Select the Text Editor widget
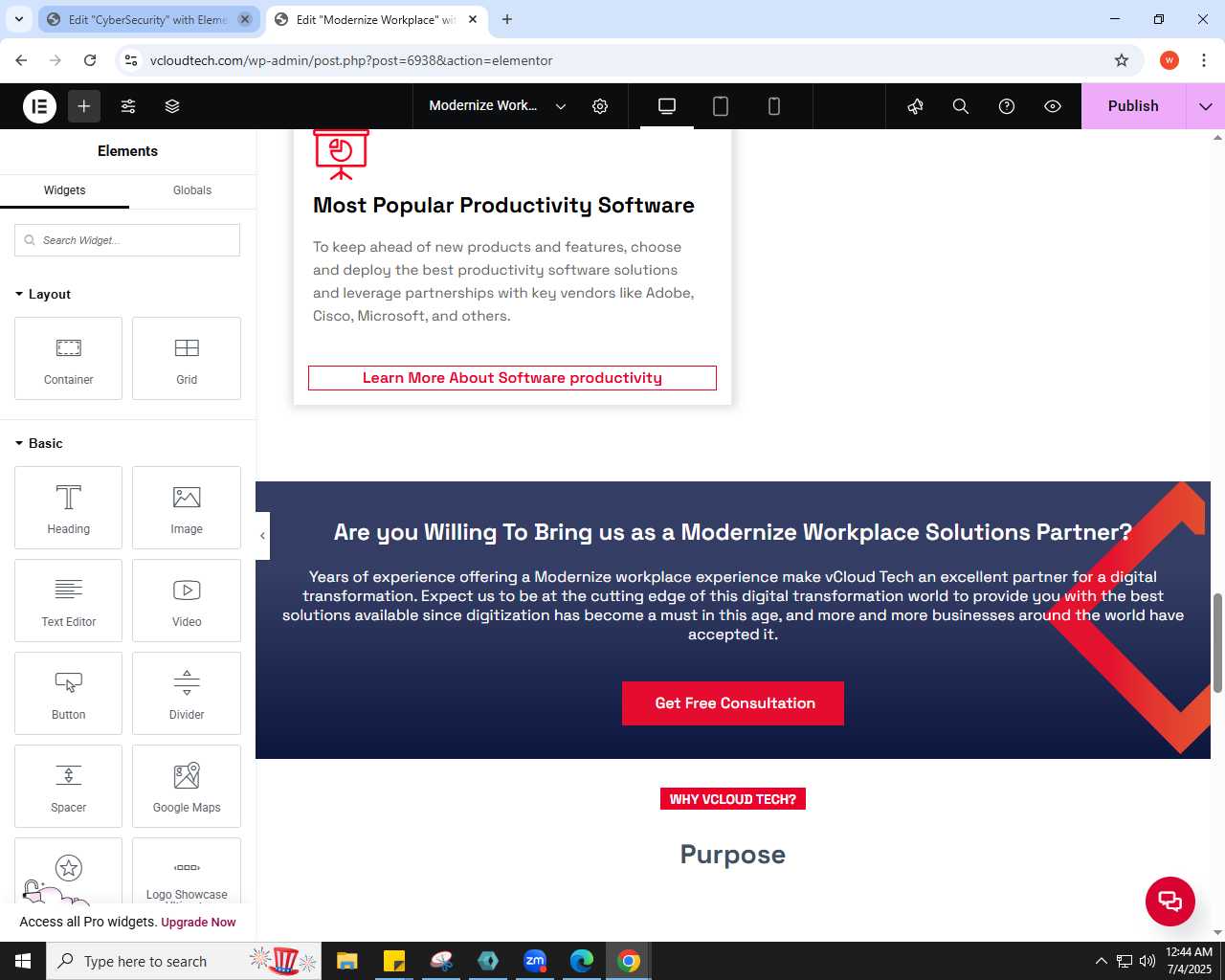1225x980 pixels. (69, 600)
